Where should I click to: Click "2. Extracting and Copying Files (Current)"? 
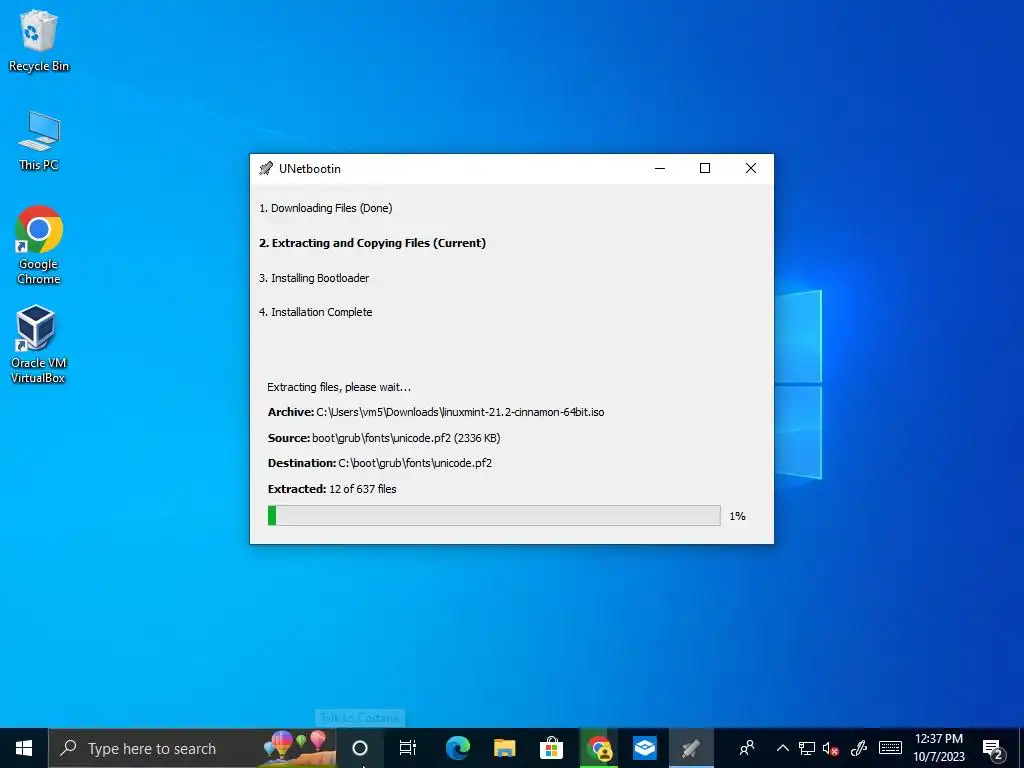(x=372, y=243)
